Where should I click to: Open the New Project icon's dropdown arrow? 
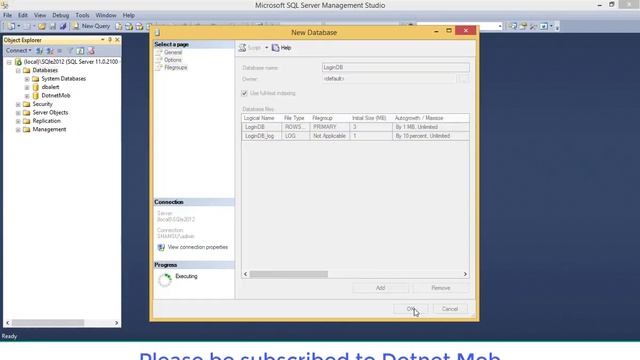pyautogui.click(x=19, y=27)
